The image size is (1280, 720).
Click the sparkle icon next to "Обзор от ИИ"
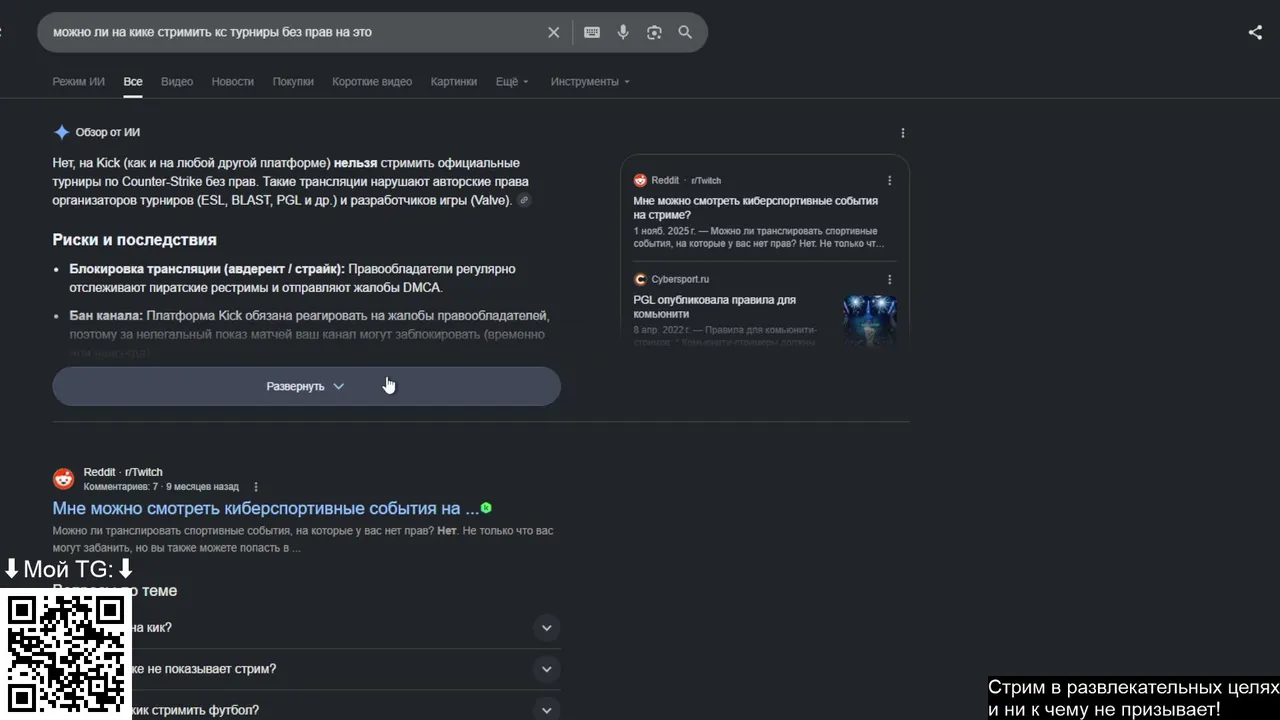pos(61,132)
